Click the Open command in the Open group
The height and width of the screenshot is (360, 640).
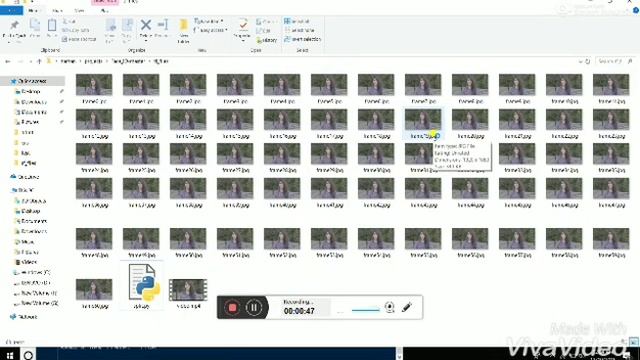click(x=267, y=21)
